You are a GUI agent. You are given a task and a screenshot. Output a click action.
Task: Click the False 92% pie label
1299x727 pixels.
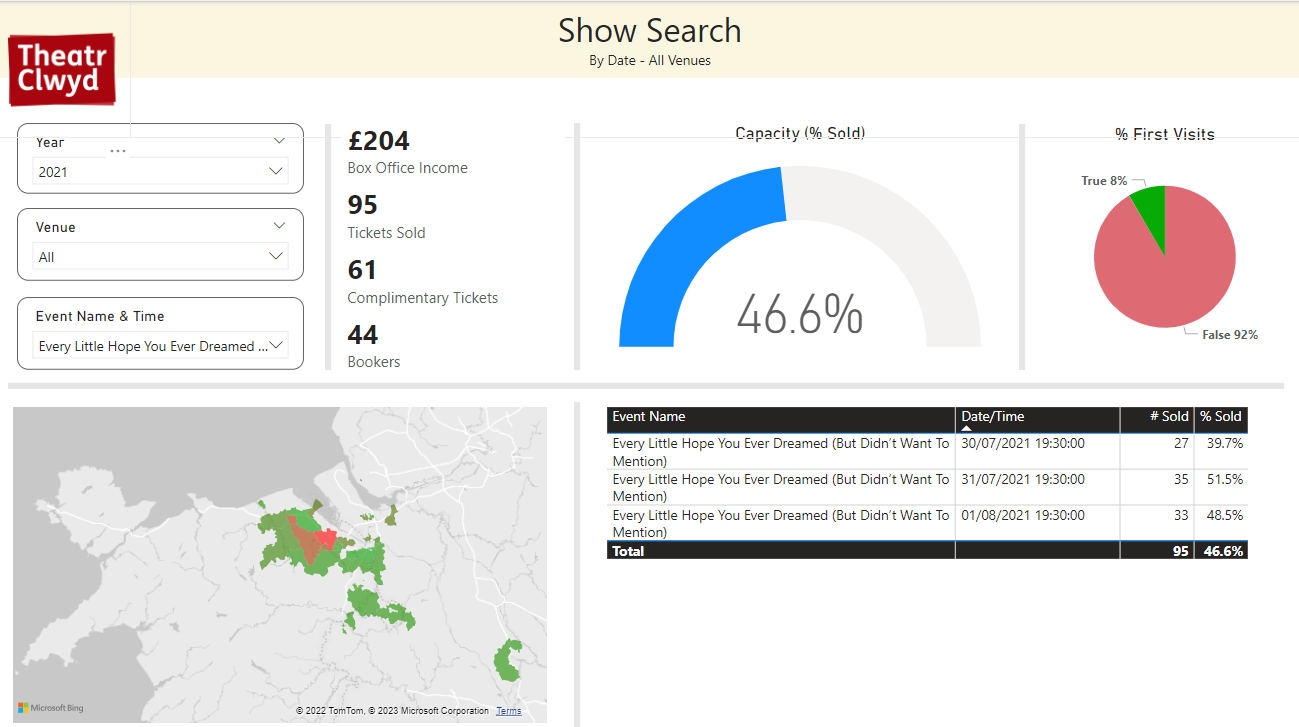click(1230, 335)
